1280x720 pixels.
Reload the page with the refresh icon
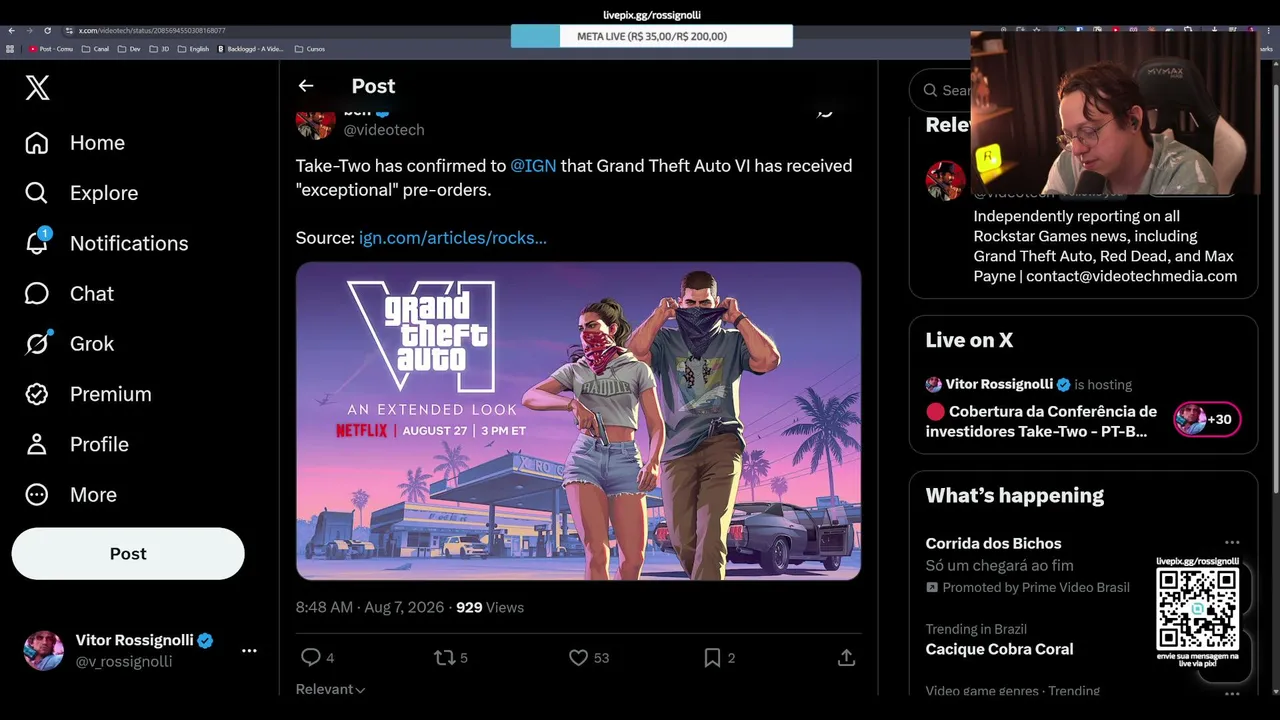[x=47, y=31]
